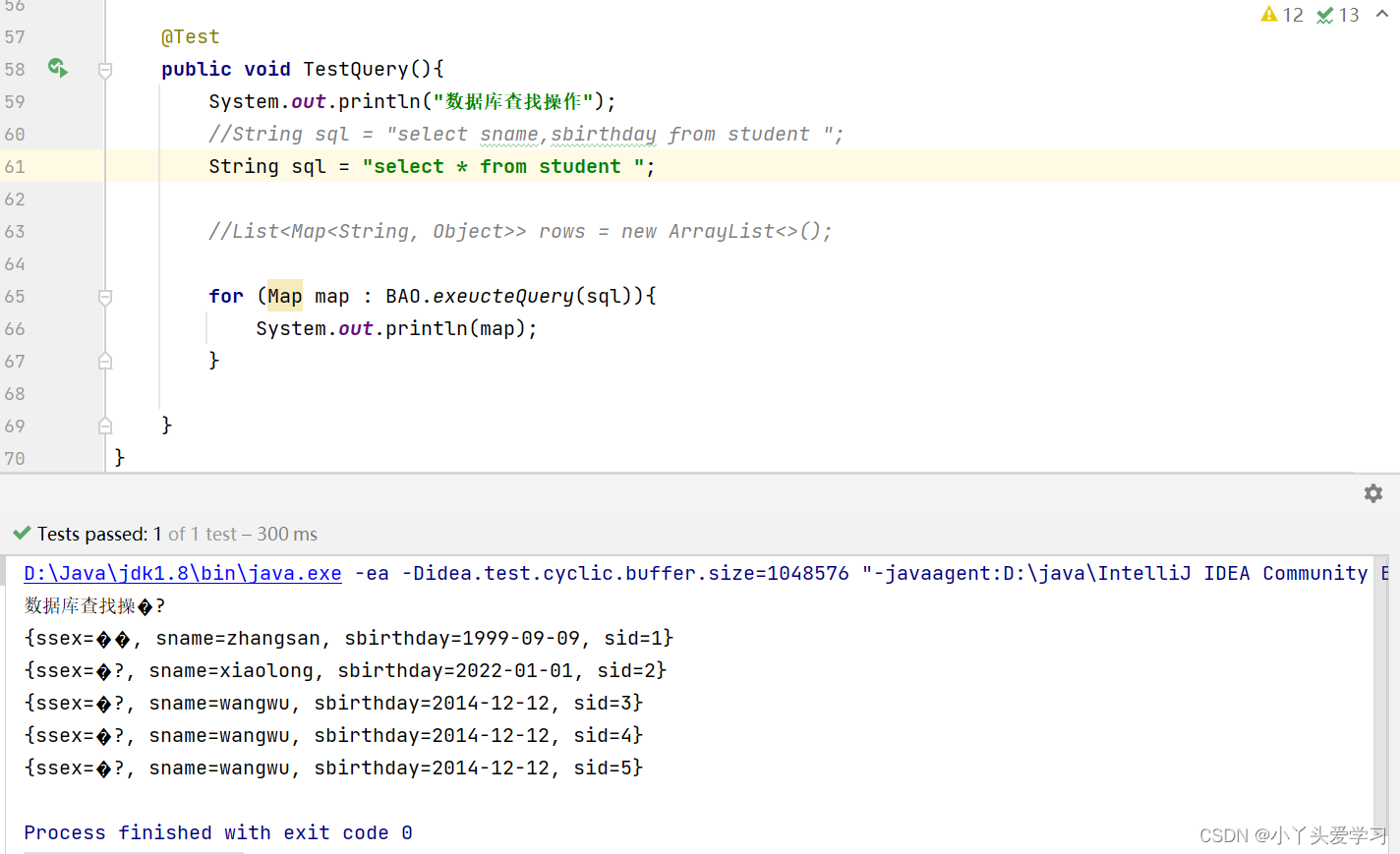Click the println Chinese string on line 59

513,101
